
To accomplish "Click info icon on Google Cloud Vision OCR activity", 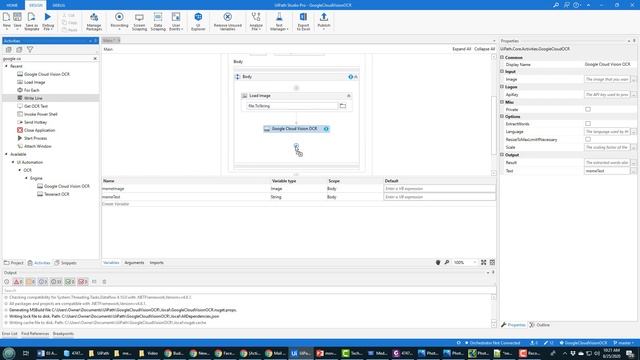I will click(x=326, y=129).
